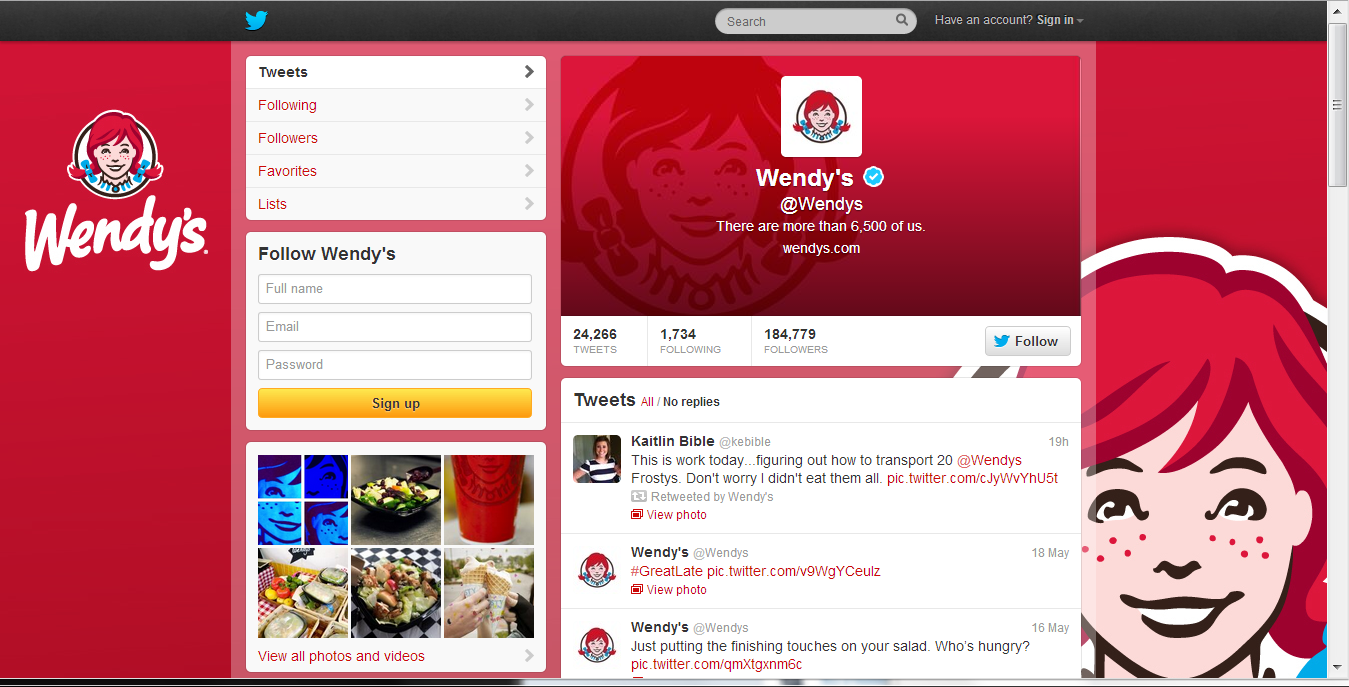Click the vertical scrollbar thumb

(x=1337, y=104)
